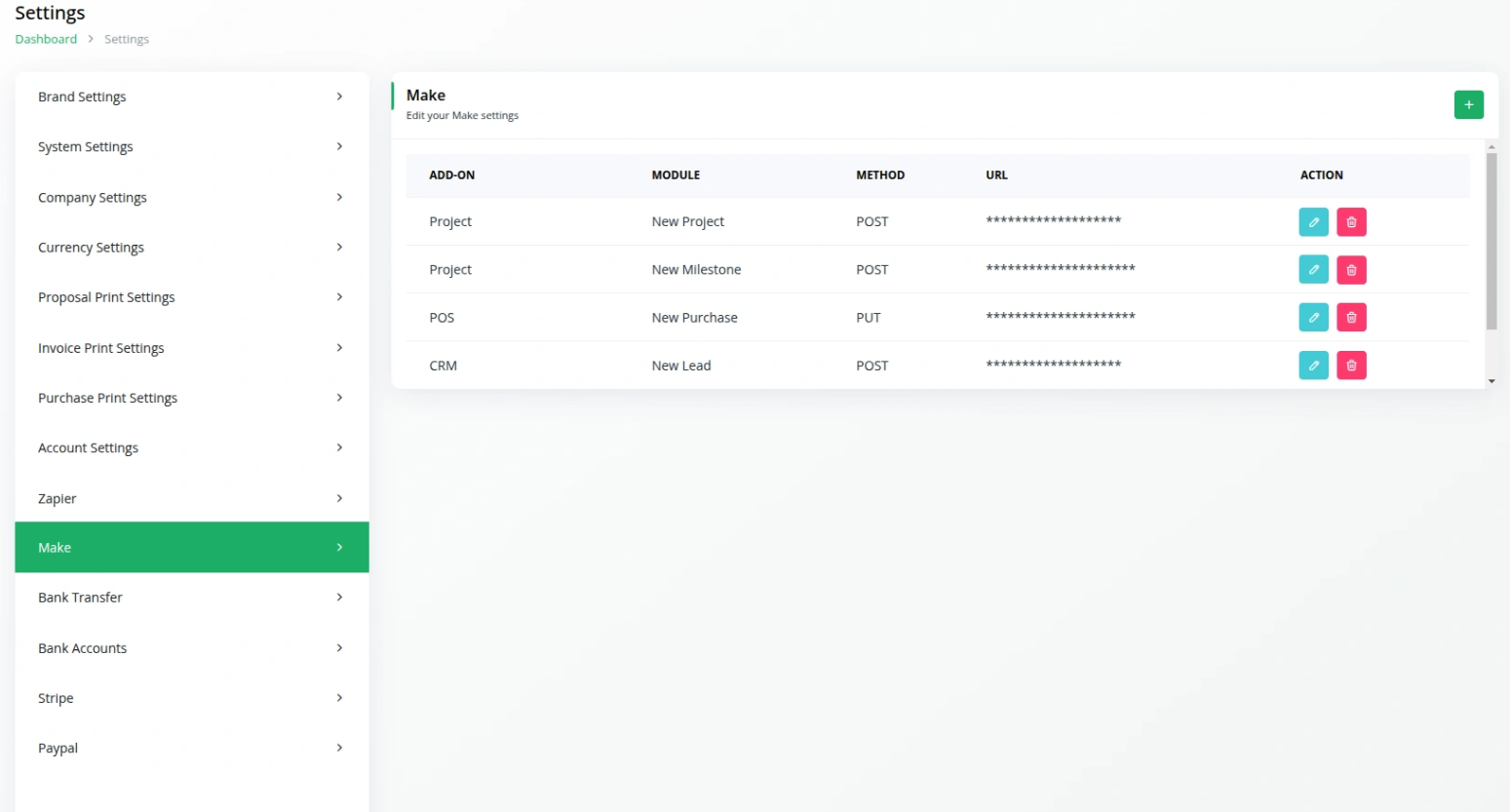Open Company Settings section
This screenshot has width=1510, height=812.
pos(192,197)
